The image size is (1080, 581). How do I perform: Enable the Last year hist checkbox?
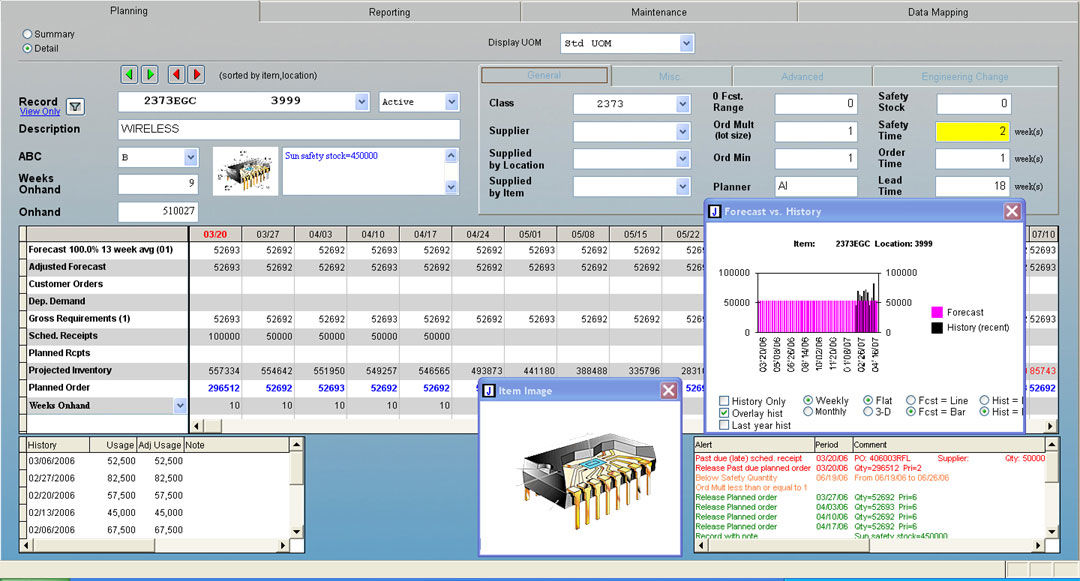(x=724, y=425)
